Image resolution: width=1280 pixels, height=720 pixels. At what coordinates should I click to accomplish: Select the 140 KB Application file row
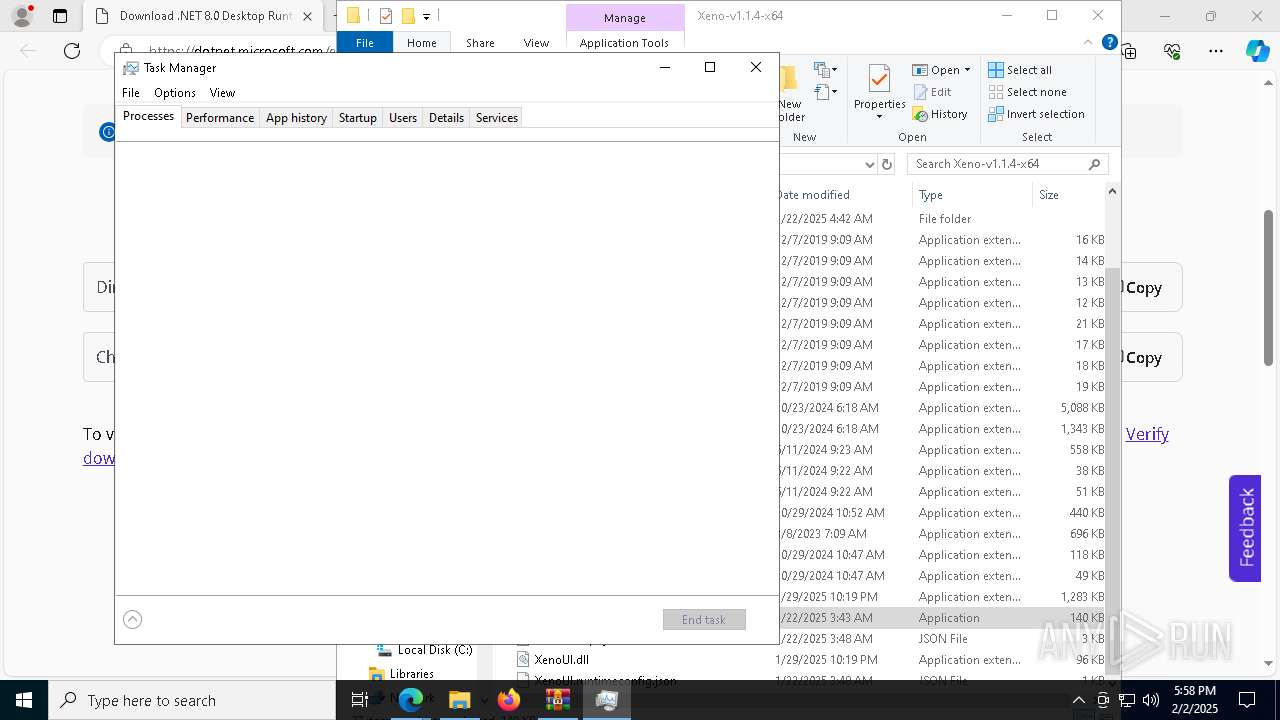[942, 618]
